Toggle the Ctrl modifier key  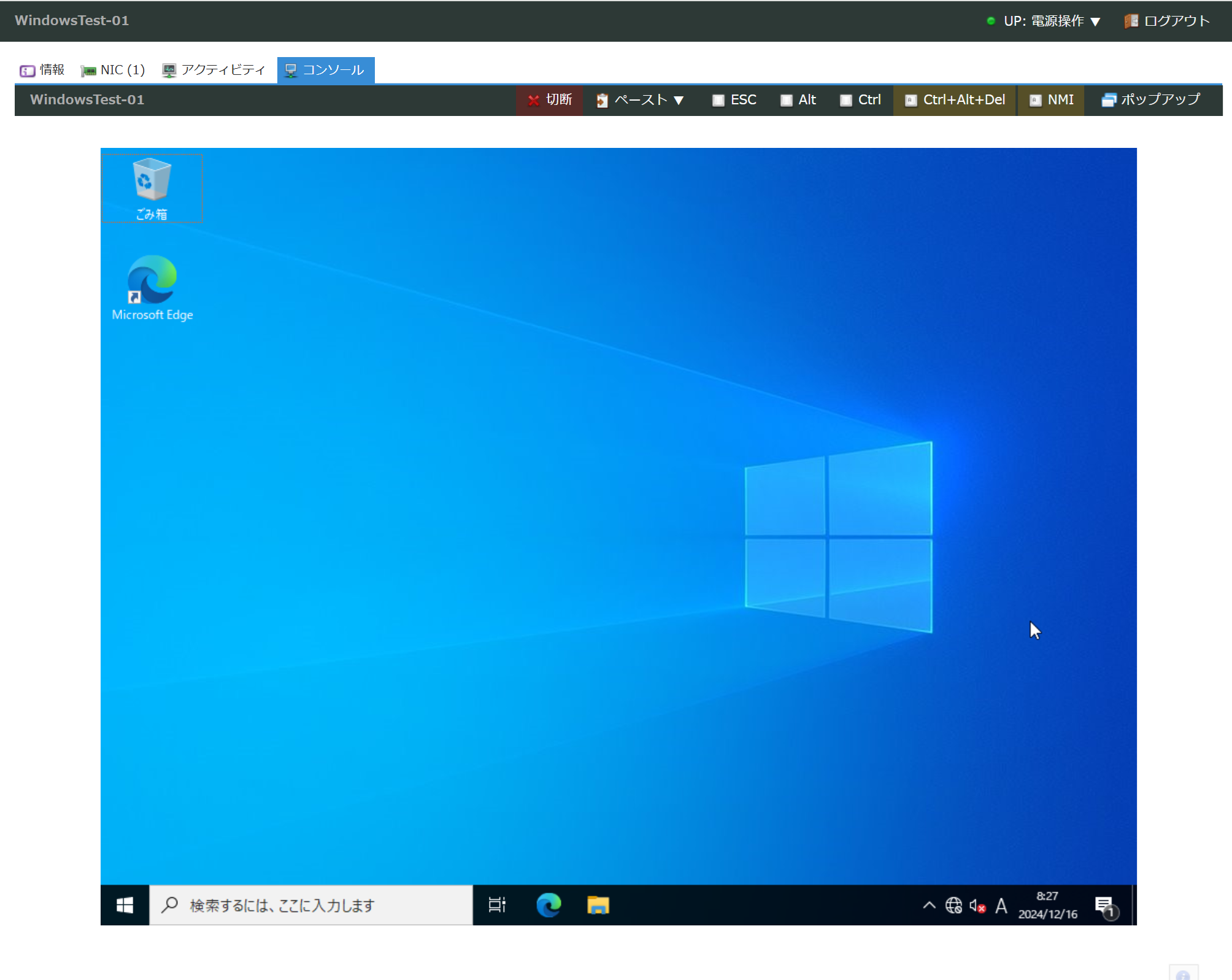pos(860,100)
